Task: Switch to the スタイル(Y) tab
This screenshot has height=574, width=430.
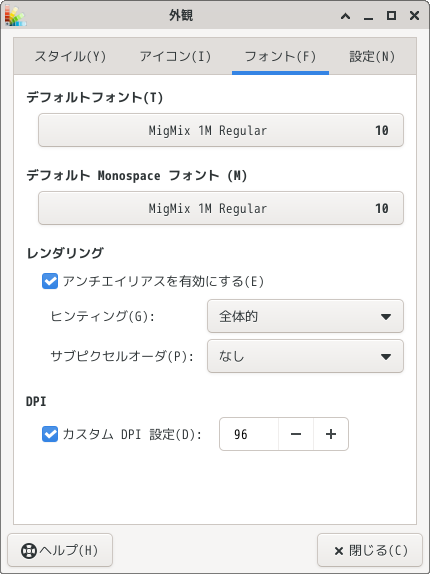Action: (70, 57)
